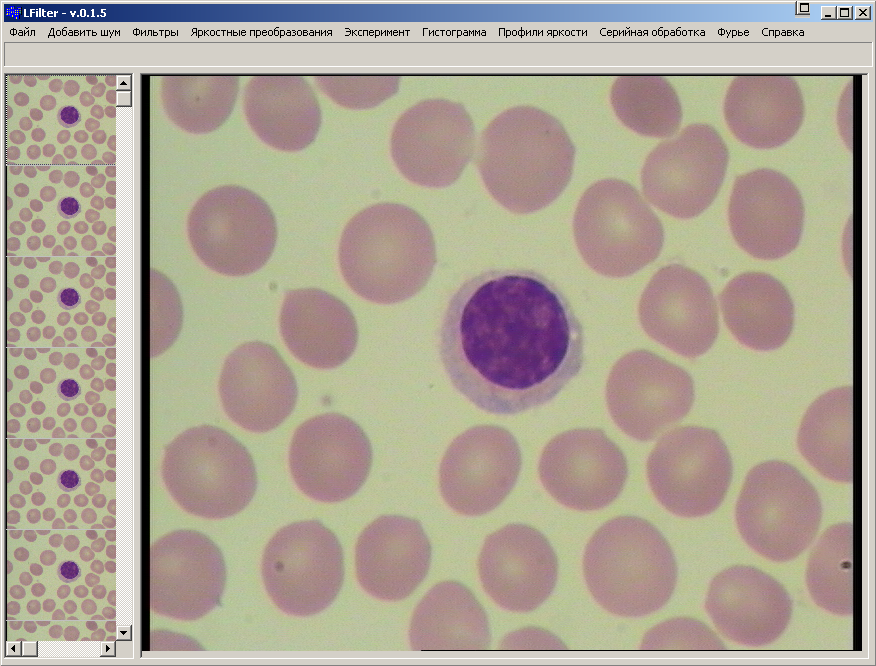Select the first thumbnail in the list
Image resolution: width=876 pixels, height=666 pixels.
61,120
